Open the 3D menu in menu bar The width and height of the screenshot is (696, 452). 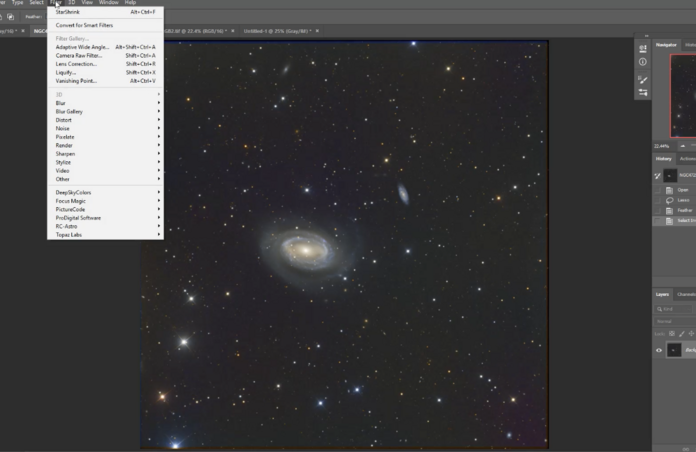[71, 3]
